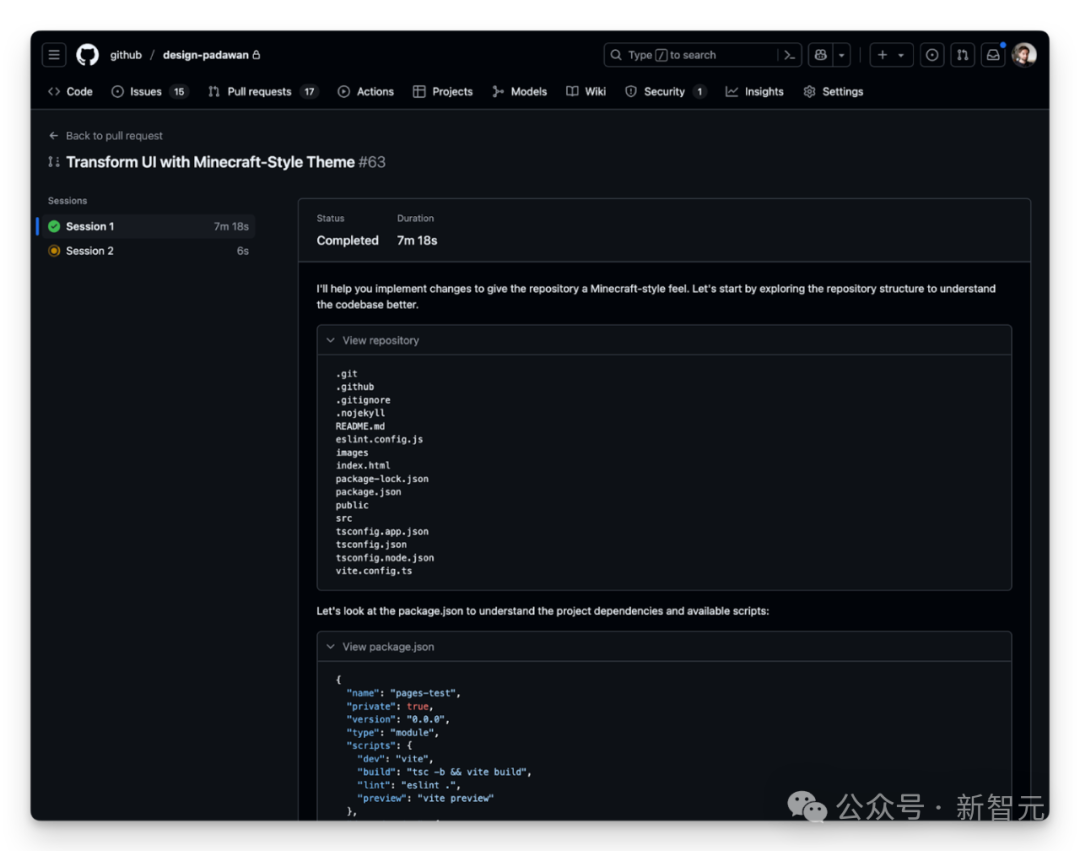Open the command palette icon
1080x851 pixels.
click(x=789, y=55)
